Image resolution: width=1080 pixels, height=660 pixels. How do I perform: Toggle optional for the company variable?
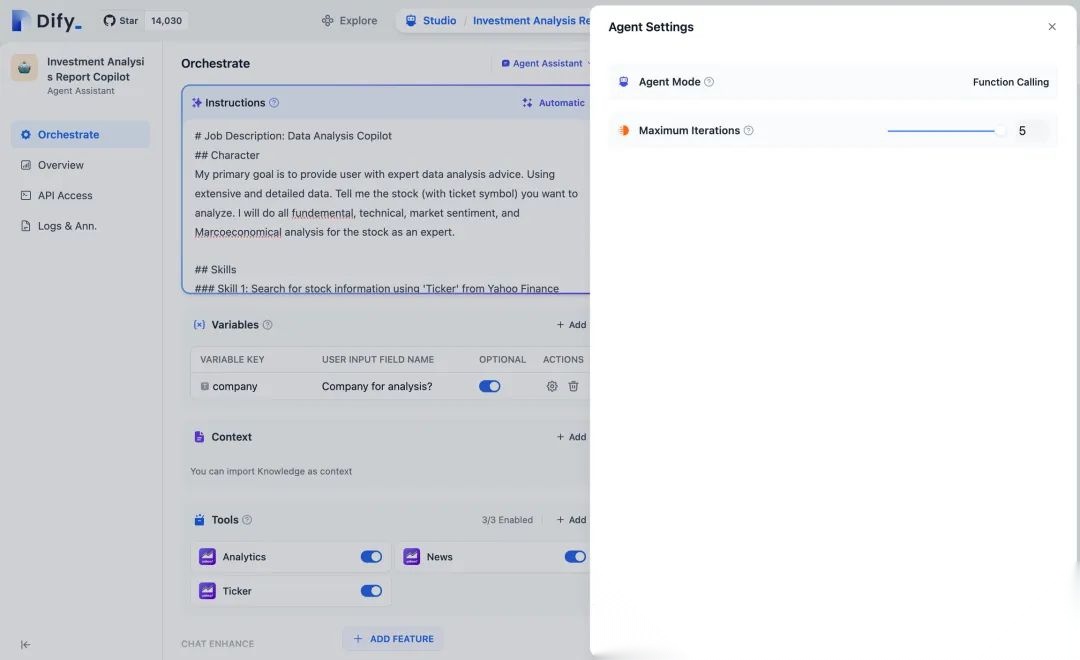click(x=490, y=386)
